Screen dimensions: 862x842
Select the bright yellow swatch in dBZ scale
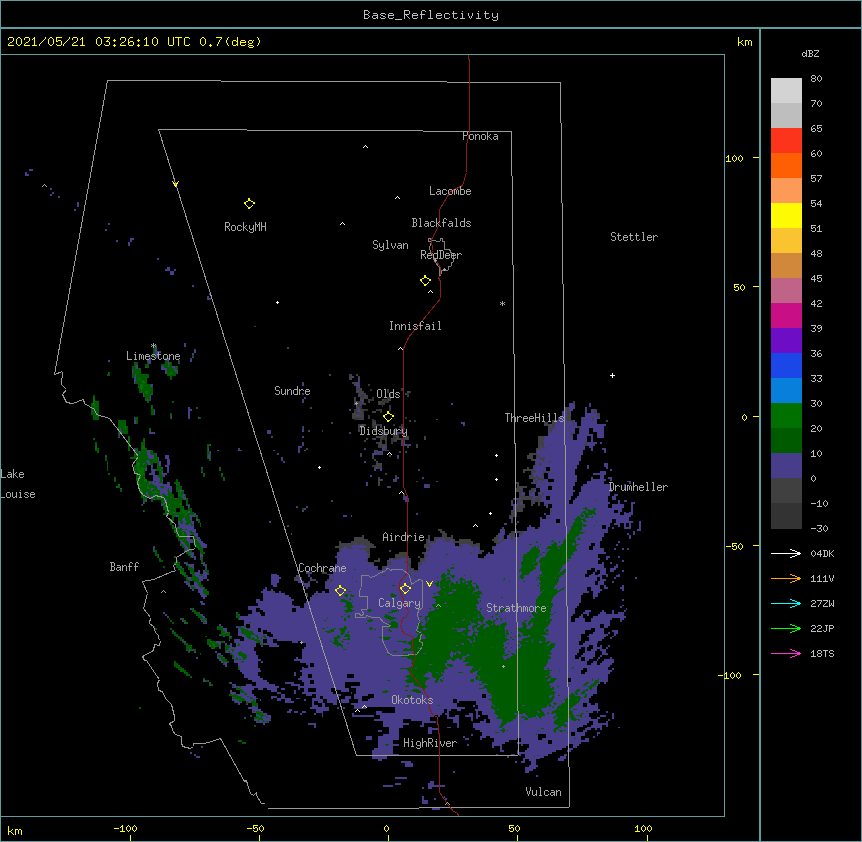786,215
